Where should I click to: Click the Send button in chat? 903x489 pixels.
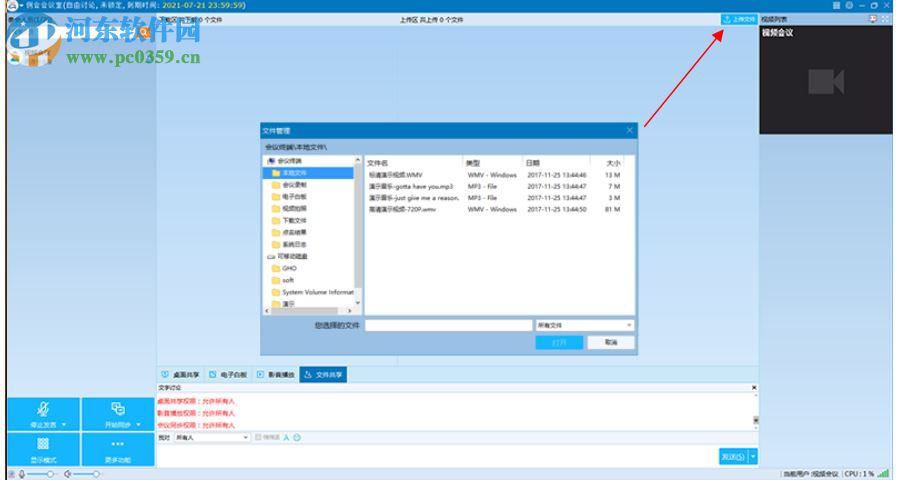tap(733, 457)
